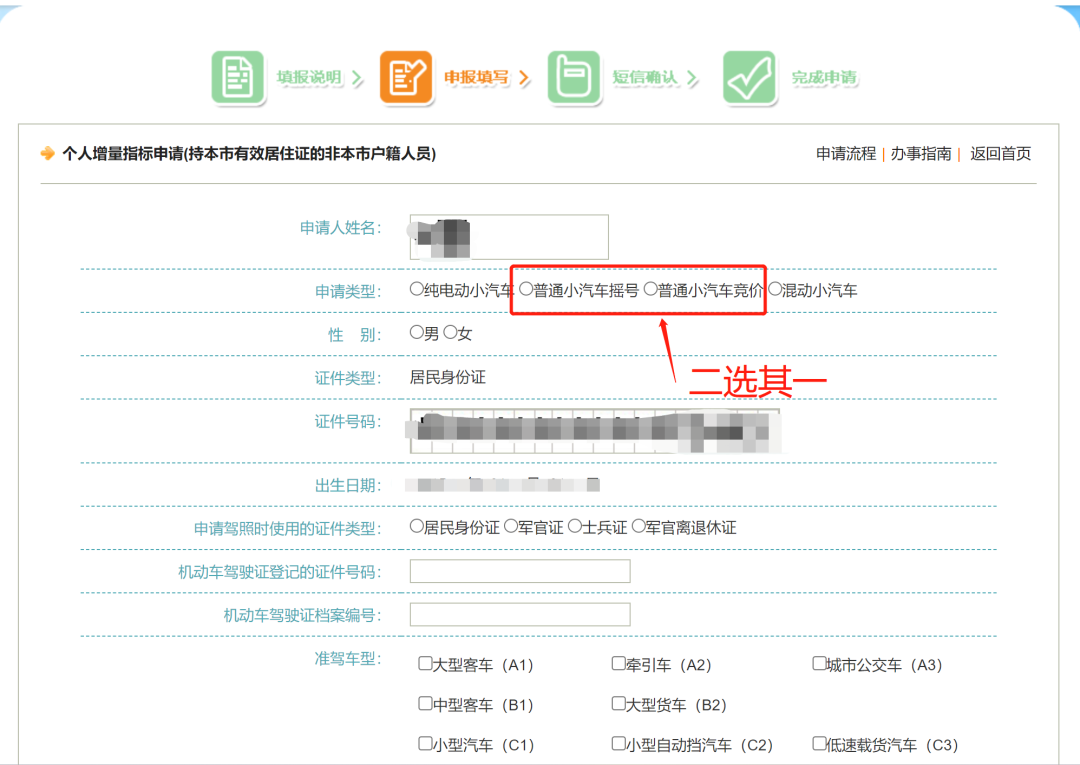The image size is (1080, 765).
Task: Click the 短信确认 phone step icon
Action: (574, 78)
